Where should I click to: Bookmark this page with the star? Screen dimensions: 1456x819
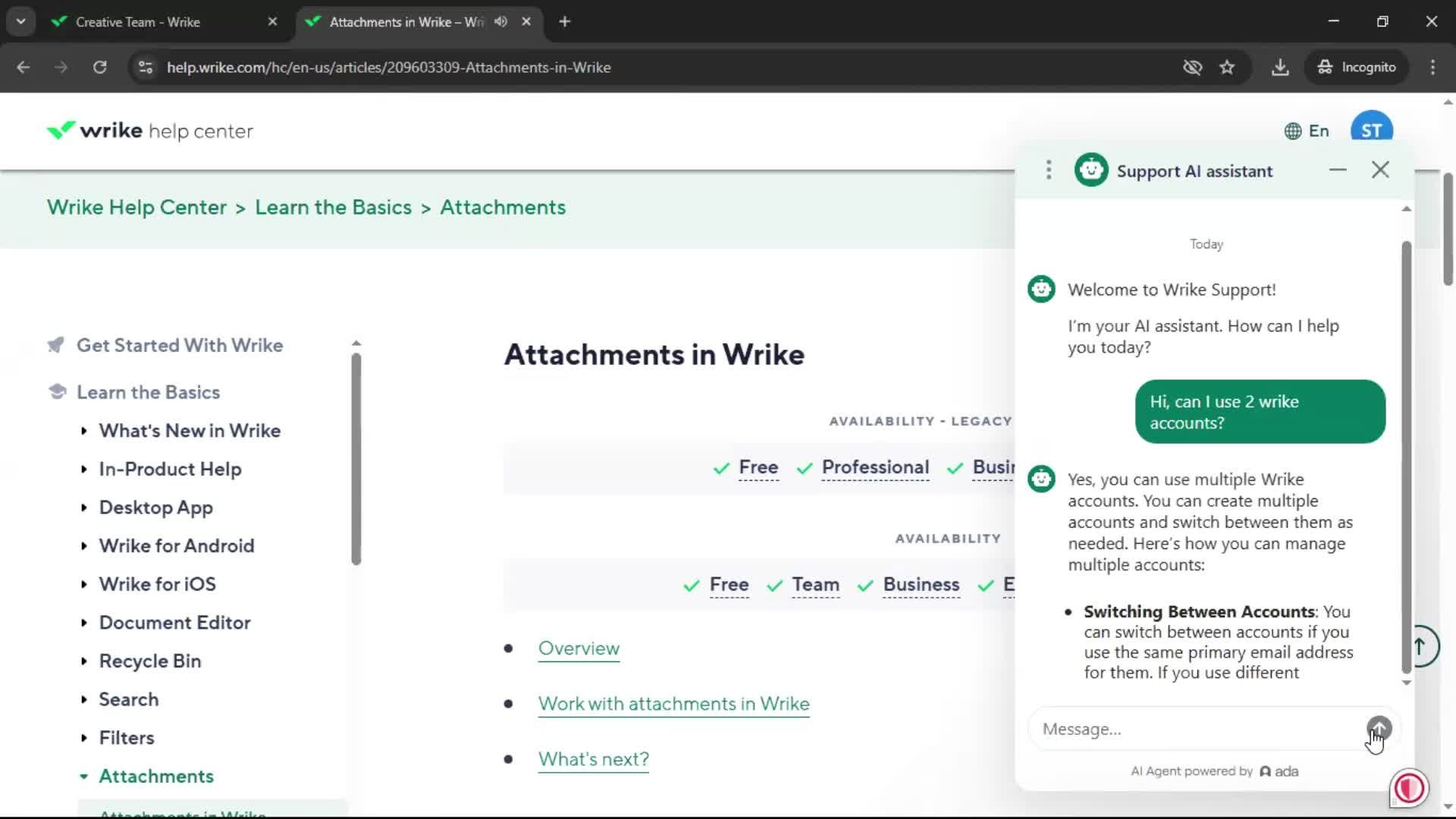tap(1227, 67)
